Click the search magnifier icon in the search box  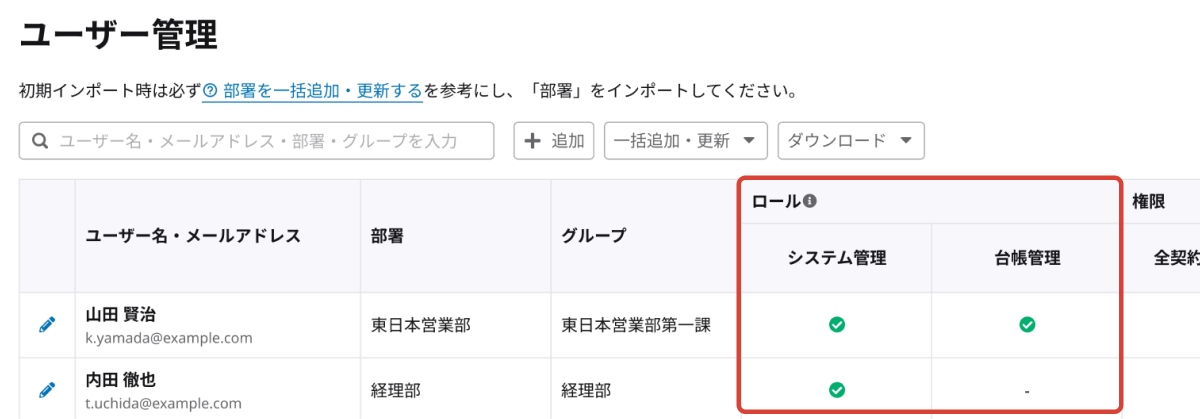pos(40,141)
